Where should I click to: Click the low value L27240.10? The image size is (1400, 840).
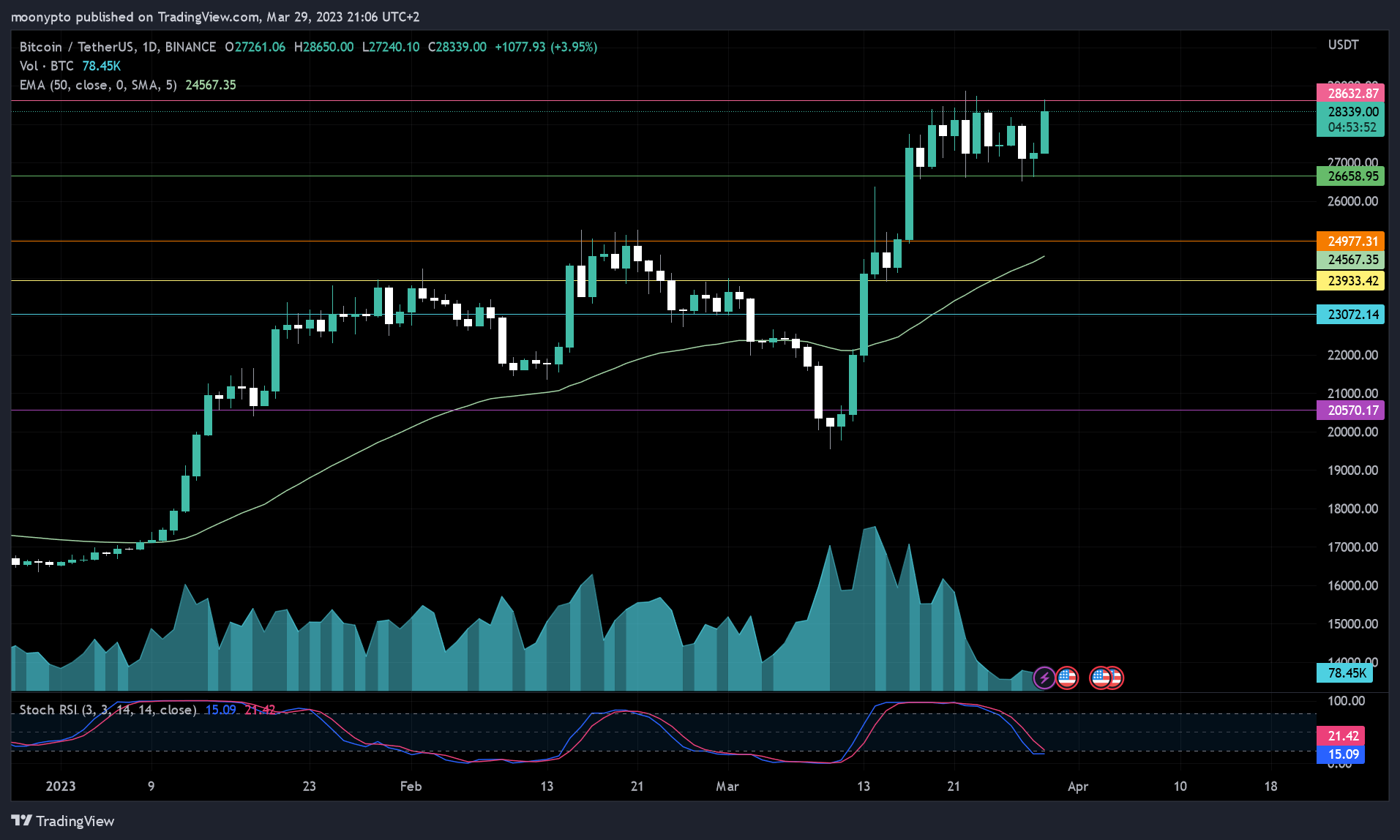coord(391,47)
